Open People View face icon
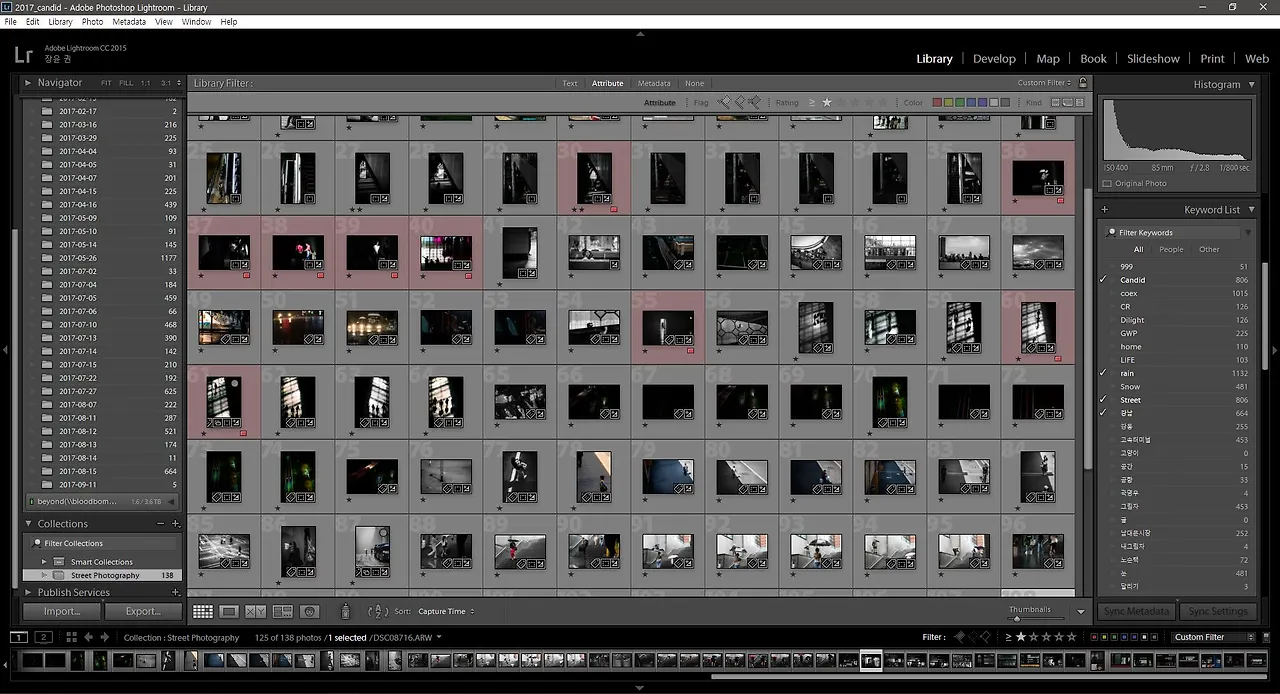Viewport: 1280px width, 694px height. click(310, 611)
